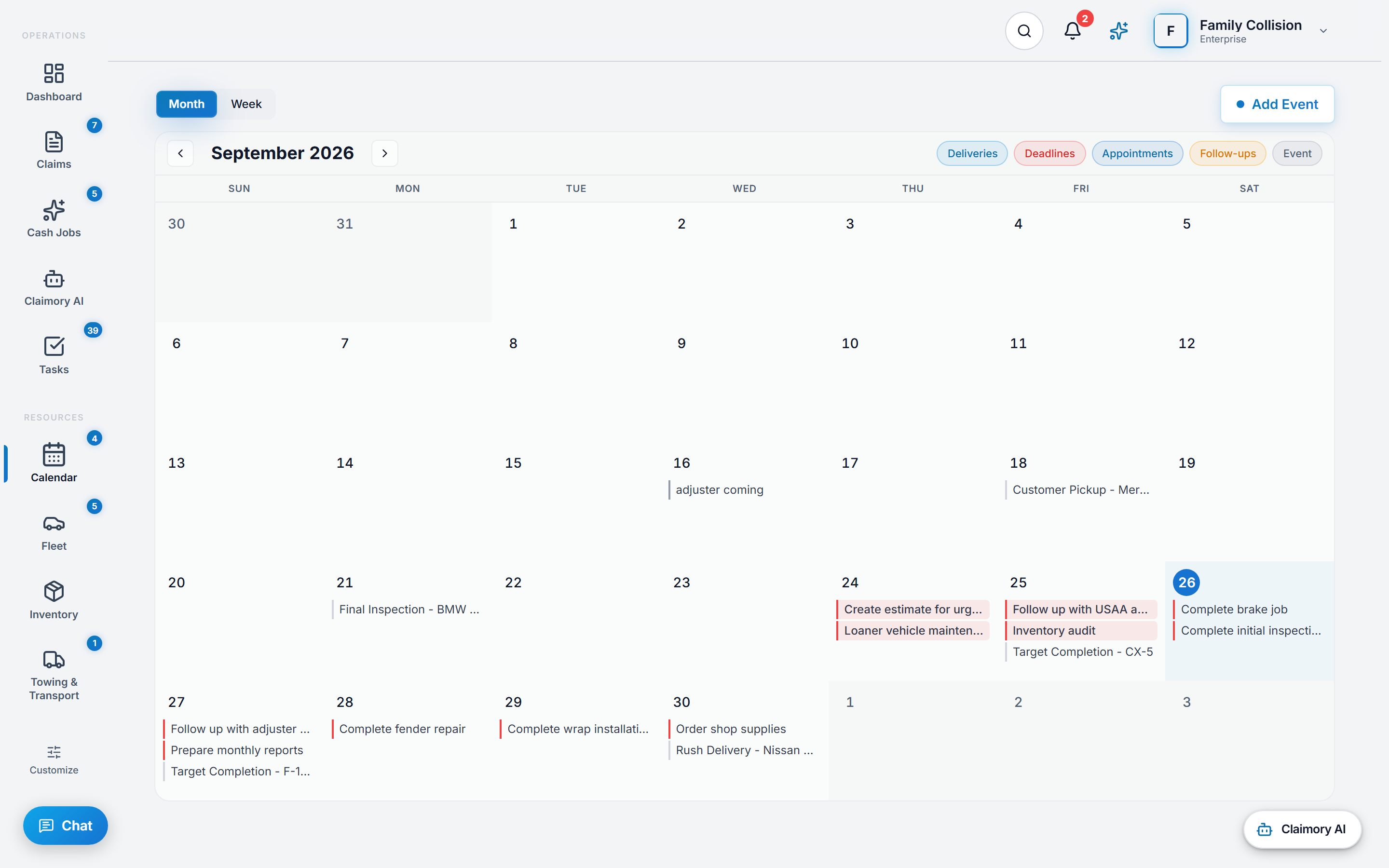Viewport: 1389px width, 868px height.
Task: Open the Chat button
Action: click(x=66, y=826)
